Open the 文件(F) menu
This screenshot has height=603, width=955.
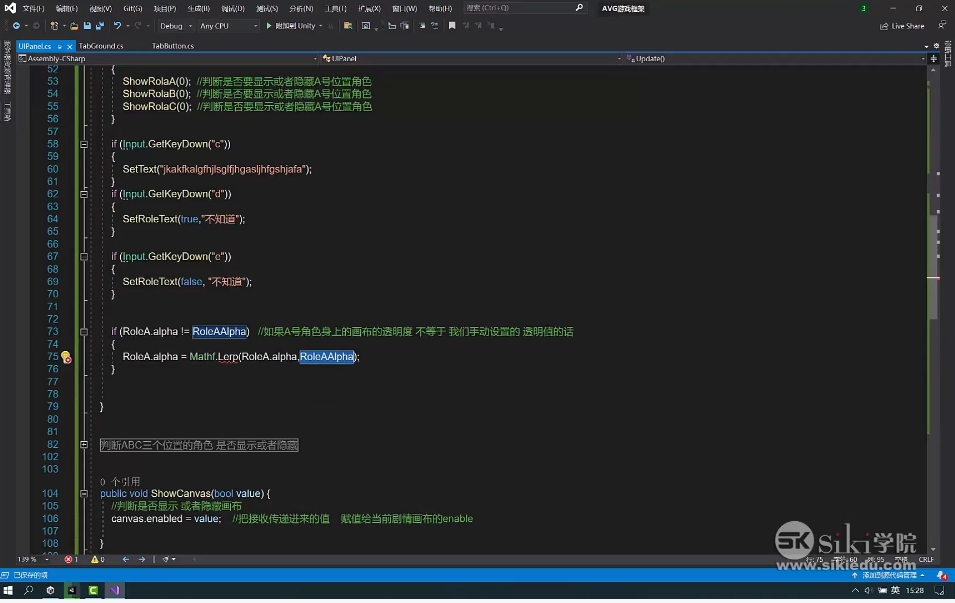[33, 9]
